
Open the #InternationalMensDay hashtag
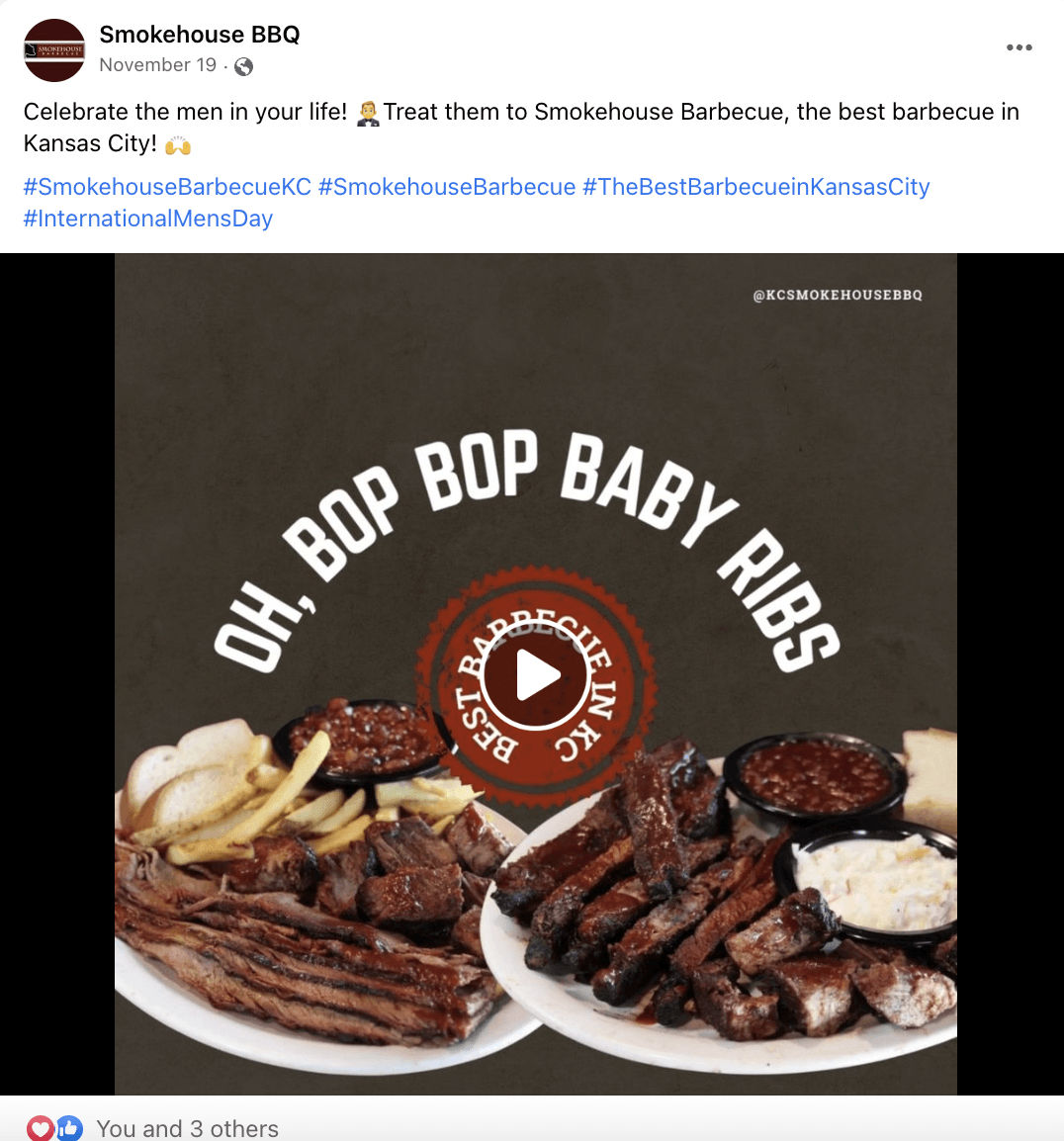(148, 219)
